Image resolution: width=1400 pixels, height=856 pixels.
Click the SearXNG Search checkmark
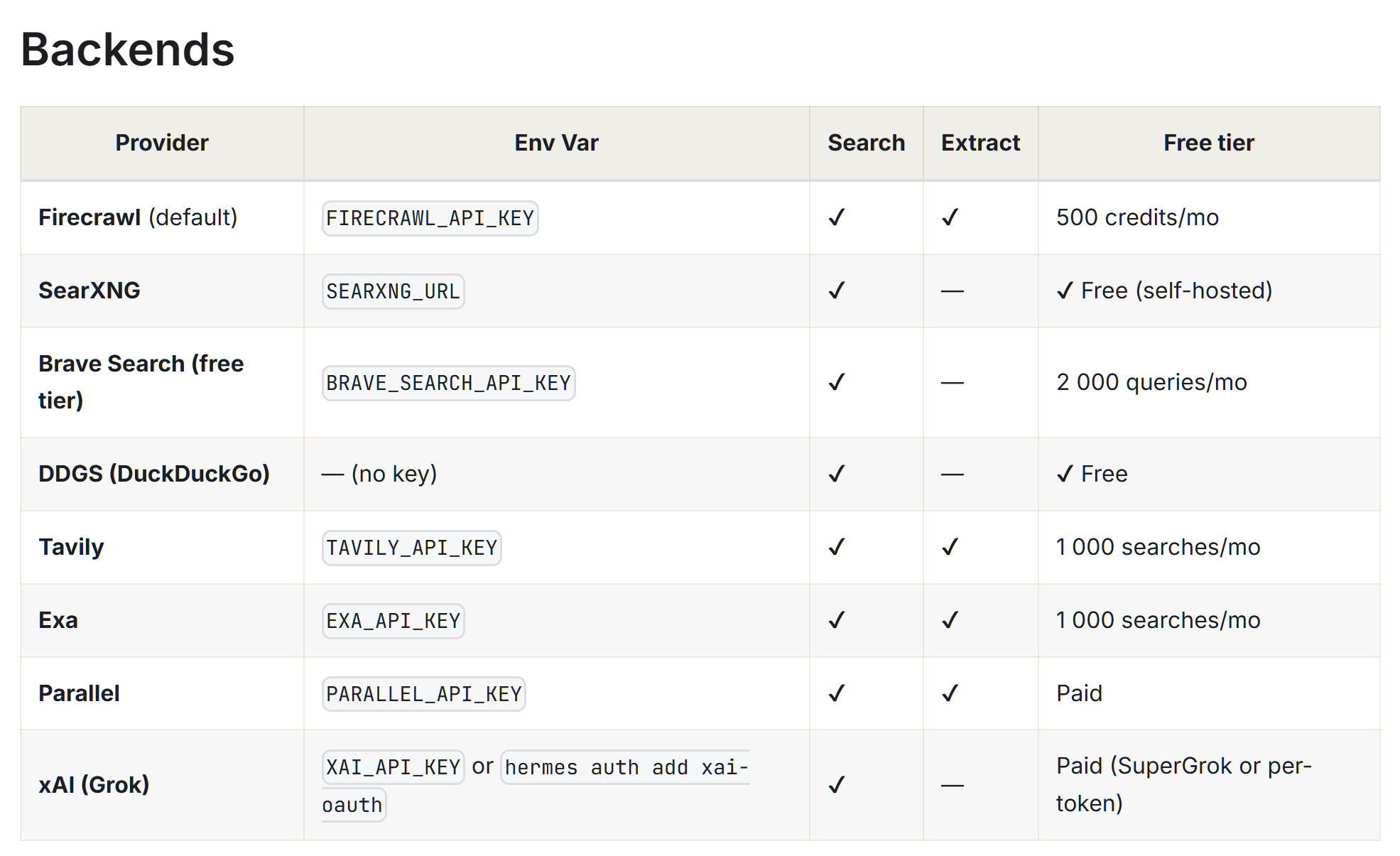[837, 291]
